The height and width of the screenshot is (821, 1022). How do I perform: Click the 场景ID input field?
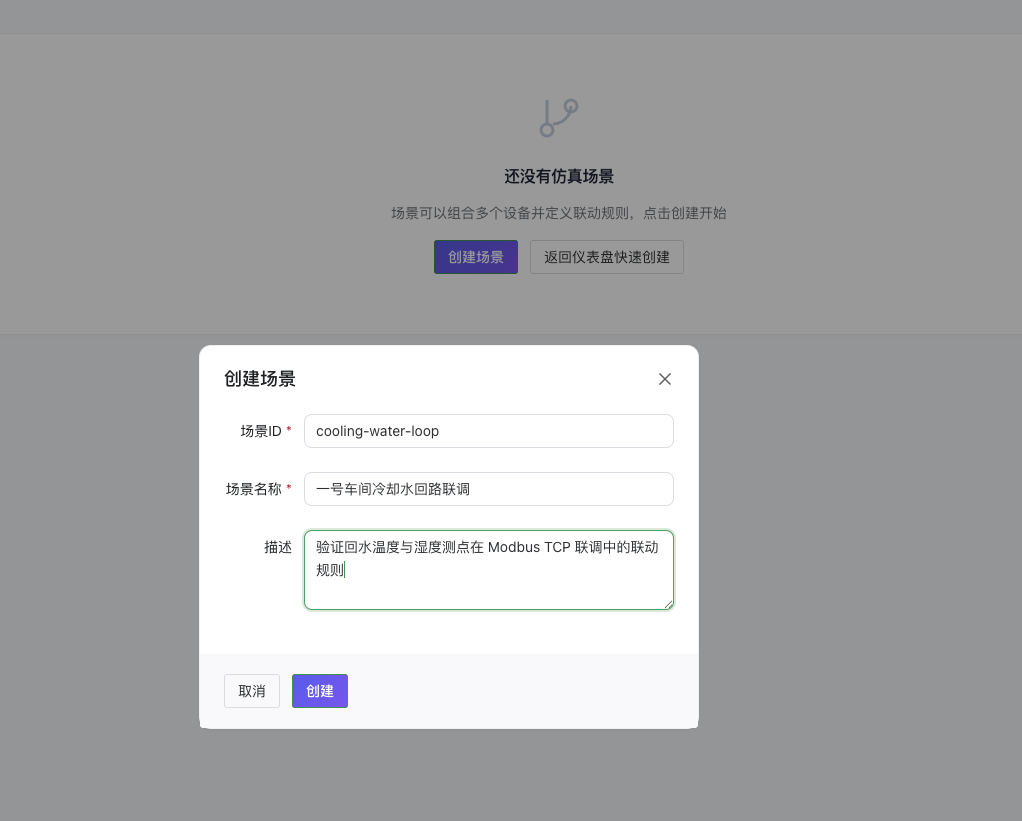point(488,431)
